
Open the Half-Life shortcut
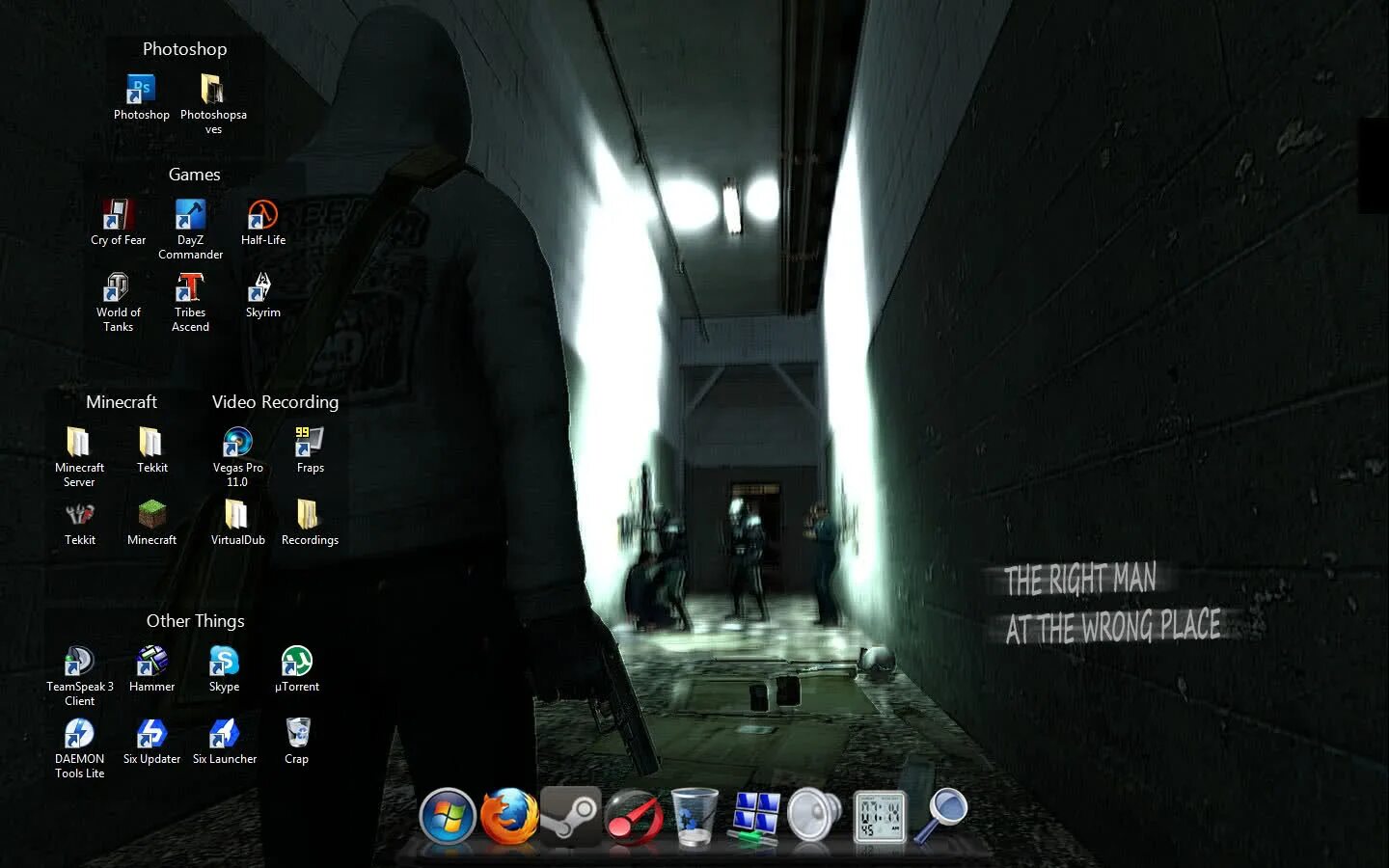(262, 214)
